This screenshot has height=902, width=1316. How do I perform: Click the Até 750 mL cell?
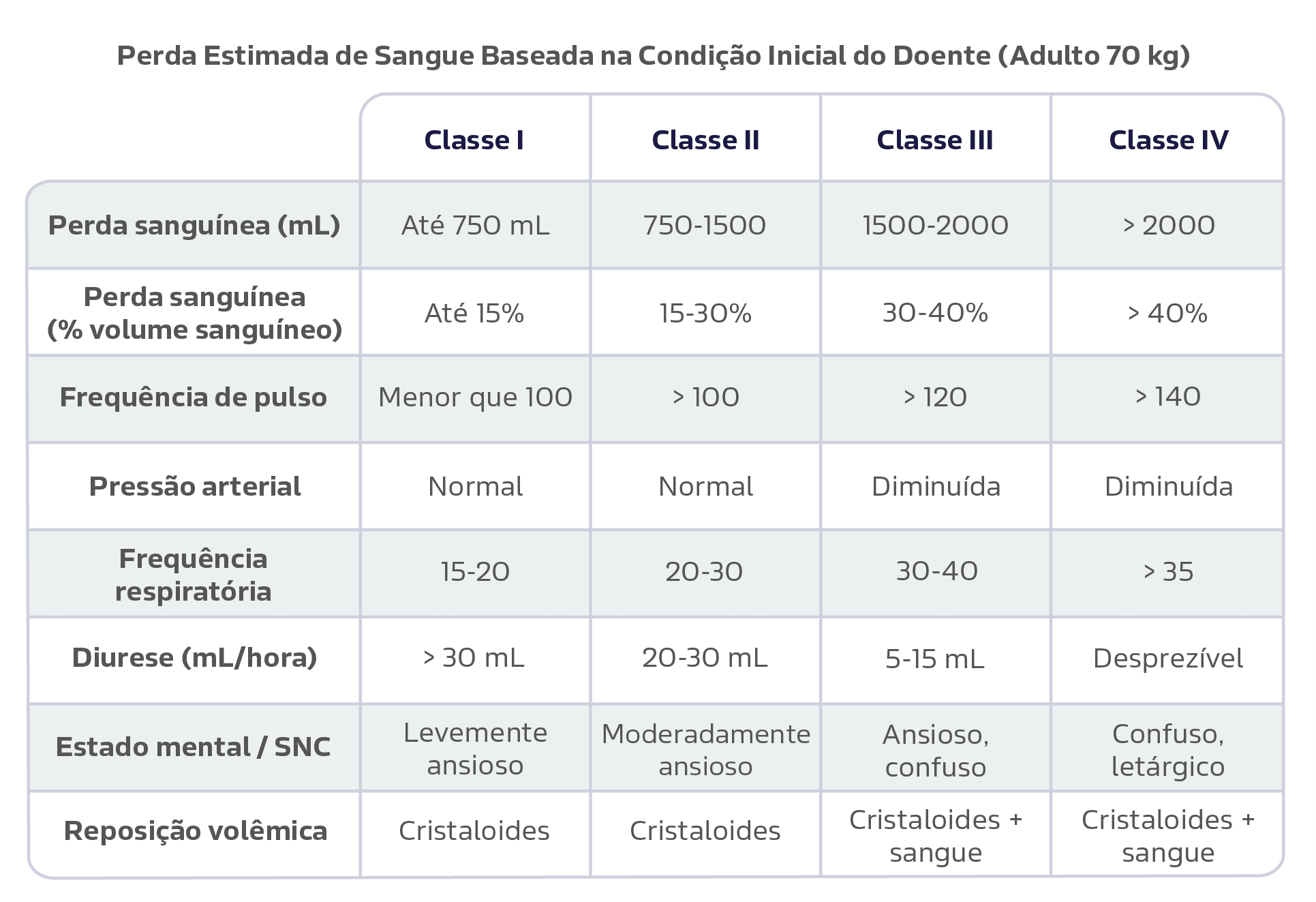475,225
